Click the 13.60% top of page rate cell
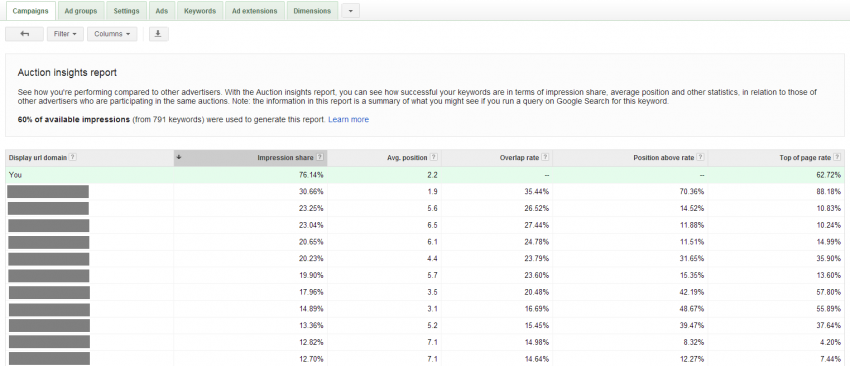850x366 pixels. [x=830, y=275]
